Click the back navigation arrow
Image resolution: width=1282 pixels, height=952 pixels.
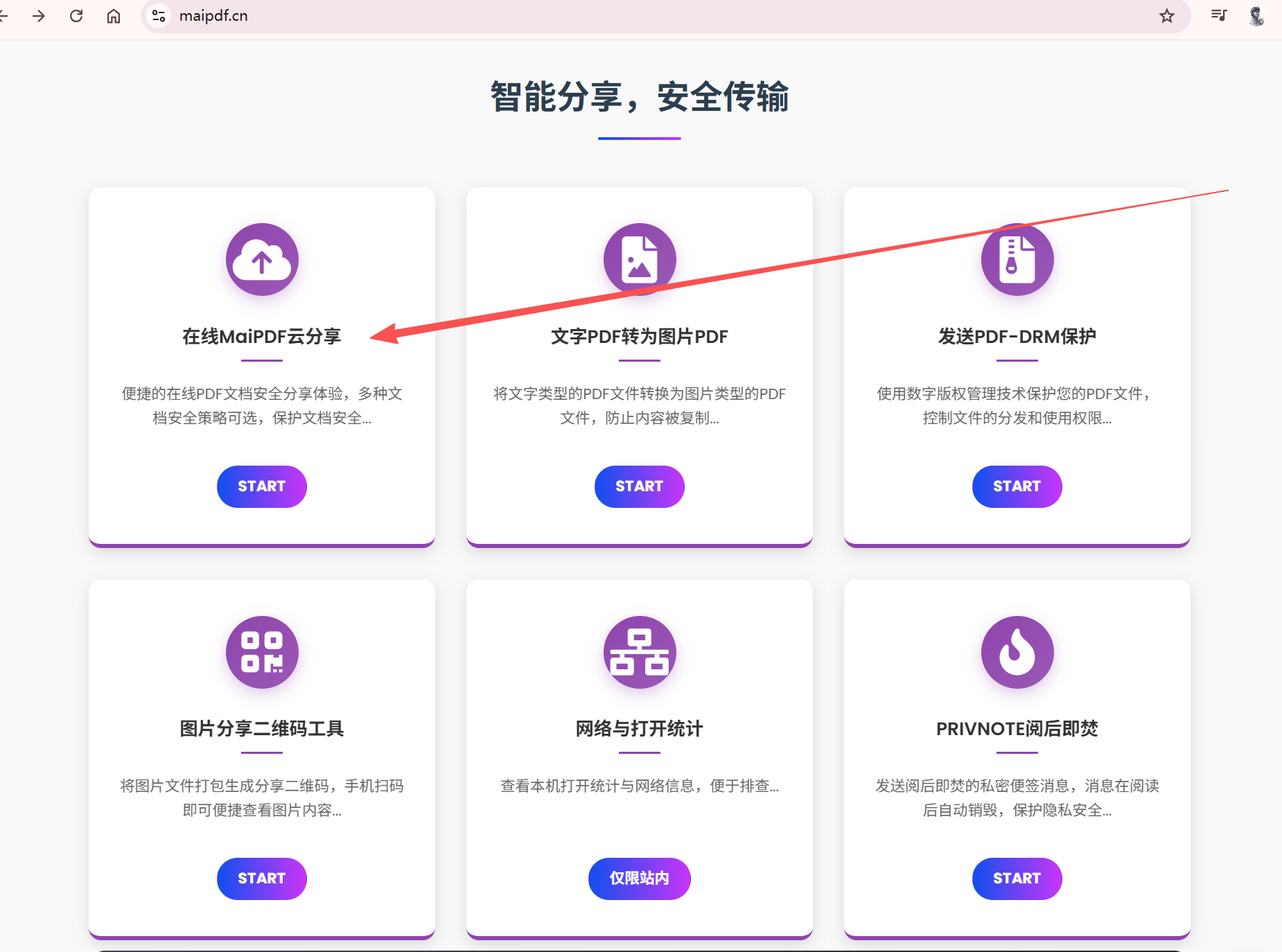[6, 15]
